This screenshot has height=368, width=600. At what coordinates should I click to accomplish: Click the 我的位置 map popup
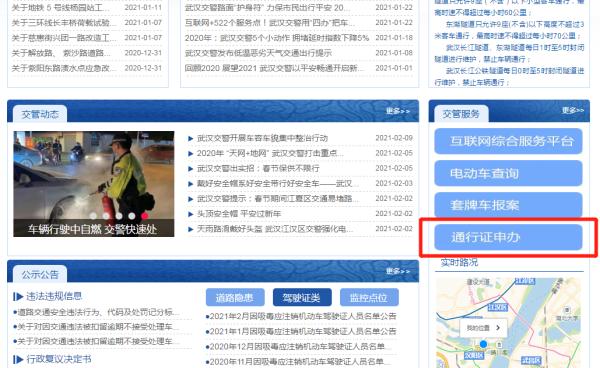pos(483,328)
